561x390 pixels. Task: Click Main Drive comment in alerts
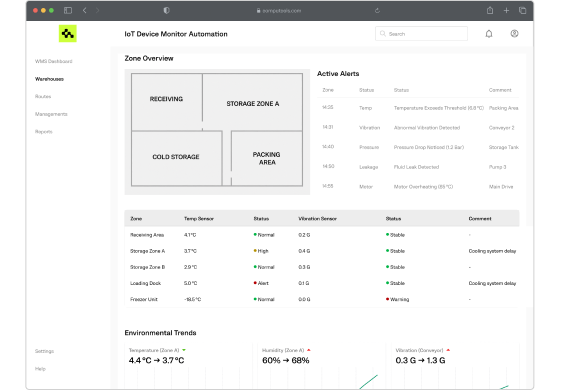click(501, 186)
